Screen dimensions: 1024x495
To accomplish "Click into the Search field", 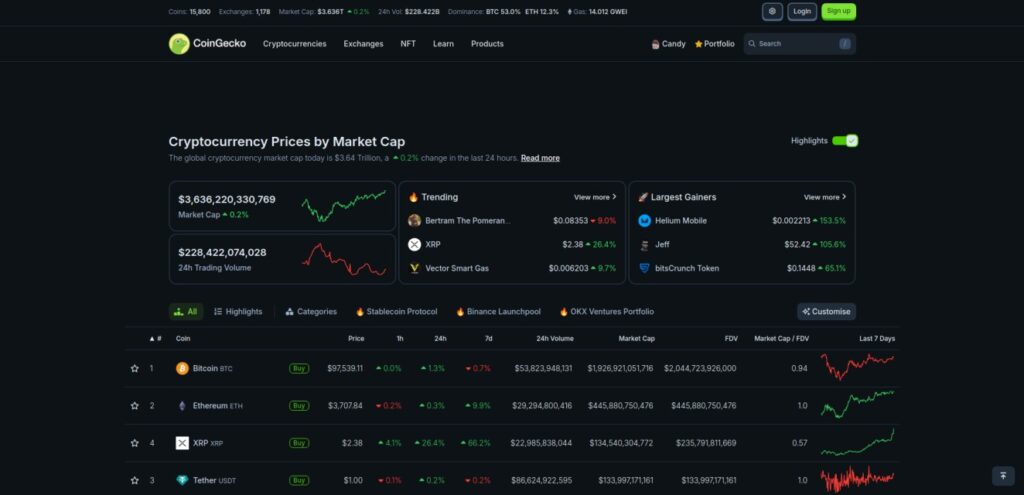I will coord(797,44).
